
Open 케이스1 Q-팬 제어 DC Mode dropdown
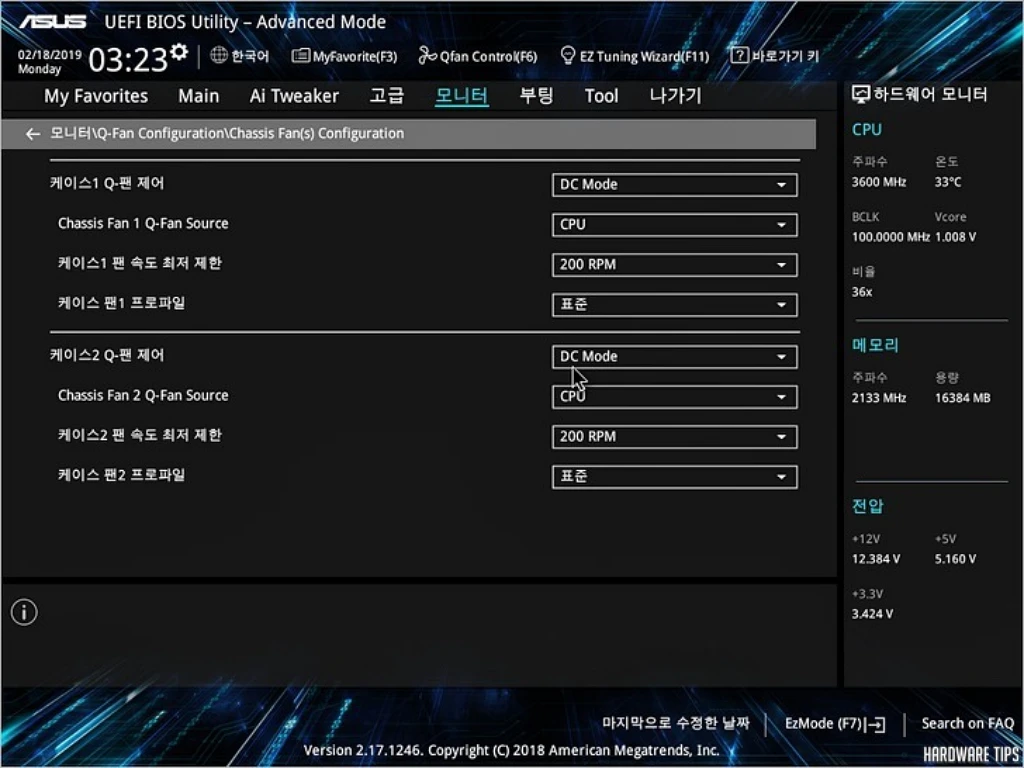click(674, 185)
